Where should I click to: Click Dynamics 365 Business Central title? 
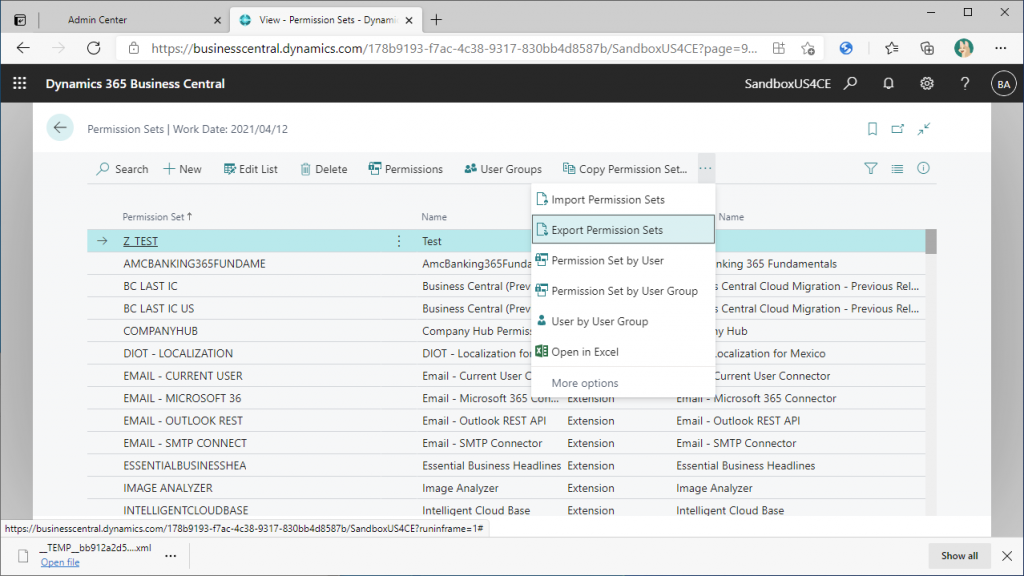click(x=135, y=84)
